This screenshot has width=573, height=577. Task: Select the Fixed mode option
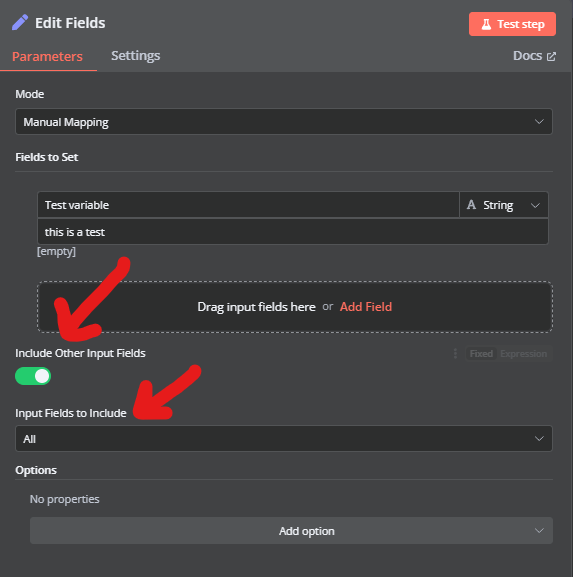pos(481,354)
